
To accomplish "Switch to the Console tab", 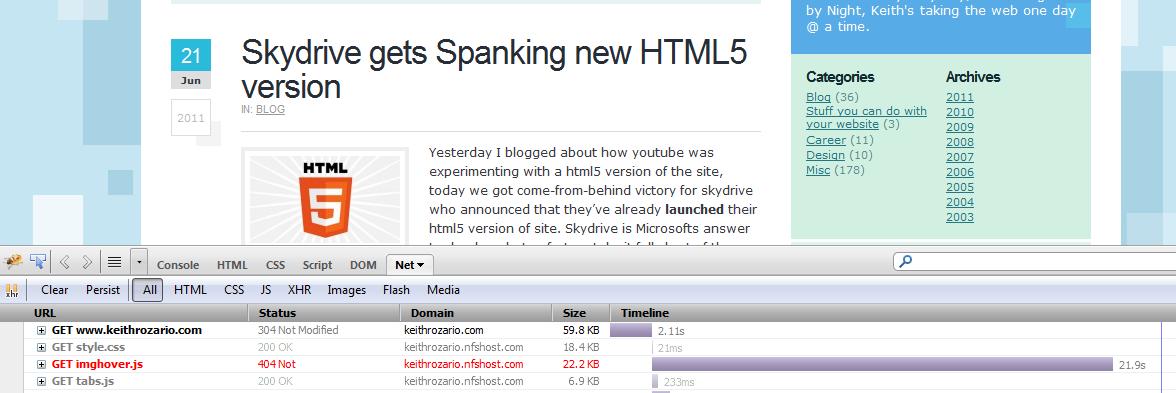I will tap(178, 265).
